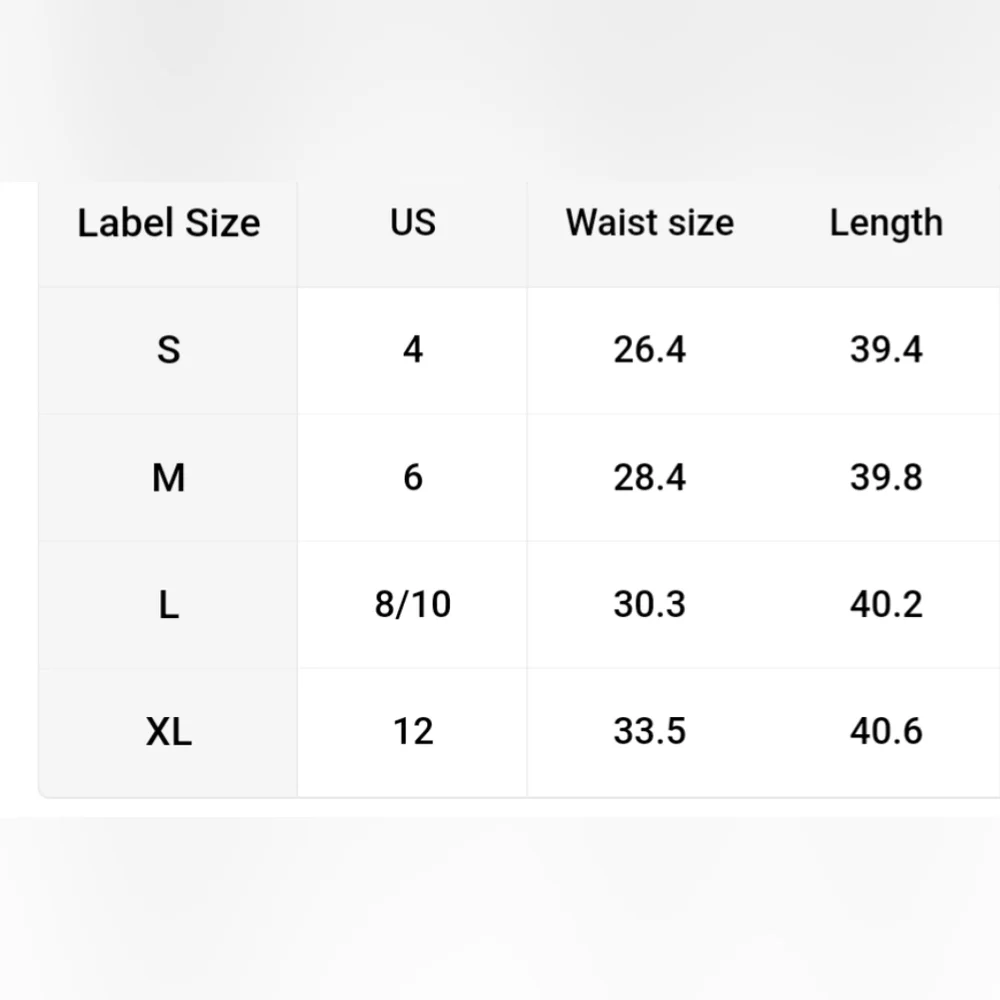Select waist size 28.4 value

(650, 477)
